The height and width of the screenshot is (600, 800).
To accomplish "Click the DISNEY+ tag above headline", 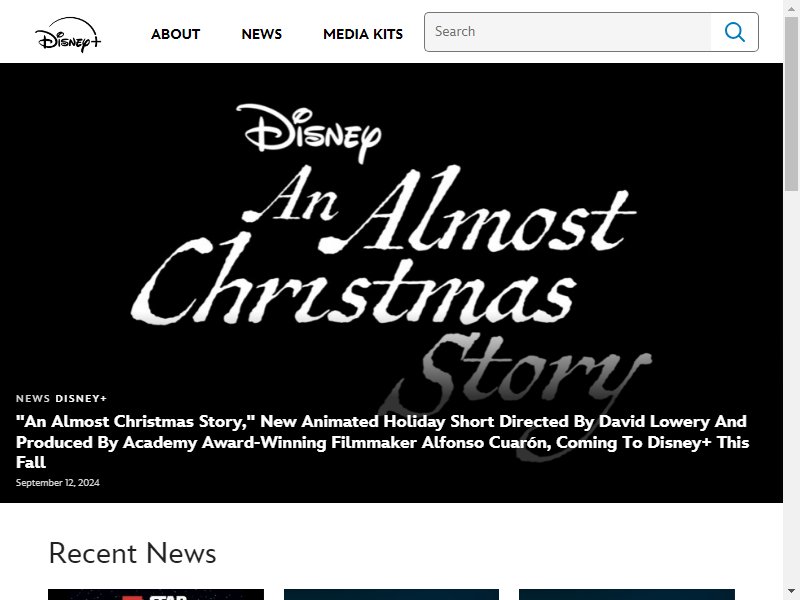I will pyautogui.click(x=81, y=398).
